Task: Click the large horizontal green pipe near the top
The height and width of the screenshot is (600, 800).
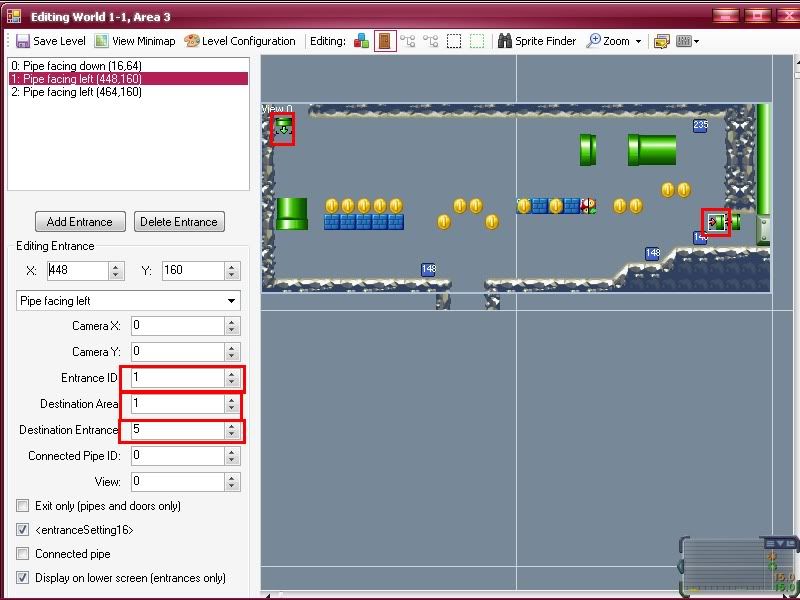Action: pos(652,150)
